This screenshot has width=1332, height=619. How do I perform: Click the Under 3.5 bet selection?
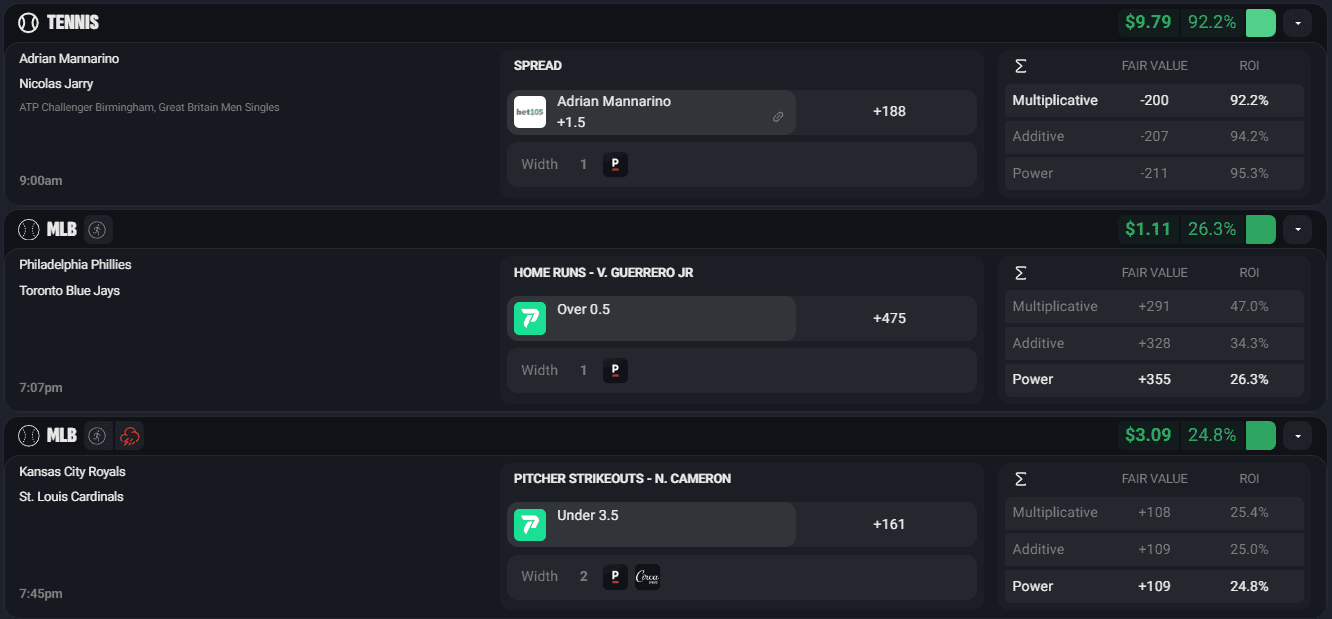652,524
